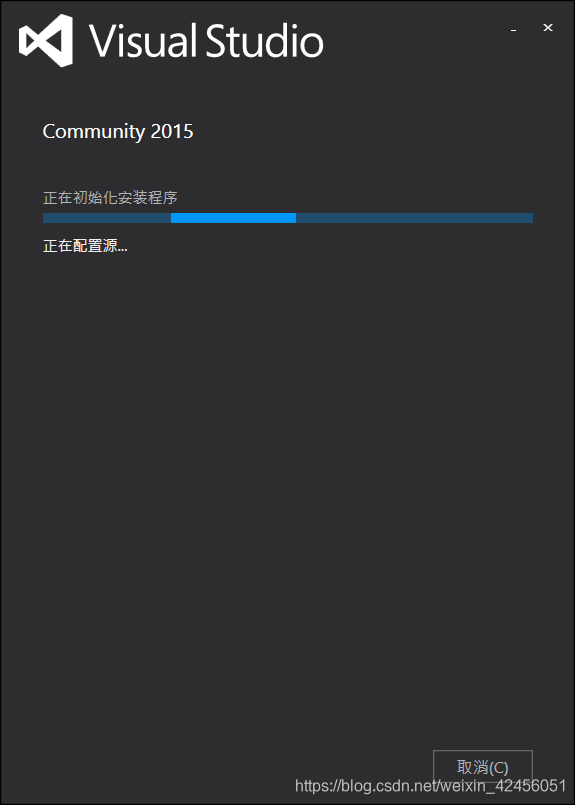This screenshot has width=575, height=805.
Task: Select the 正在初始化安装程序 status label
Action: 110,198
